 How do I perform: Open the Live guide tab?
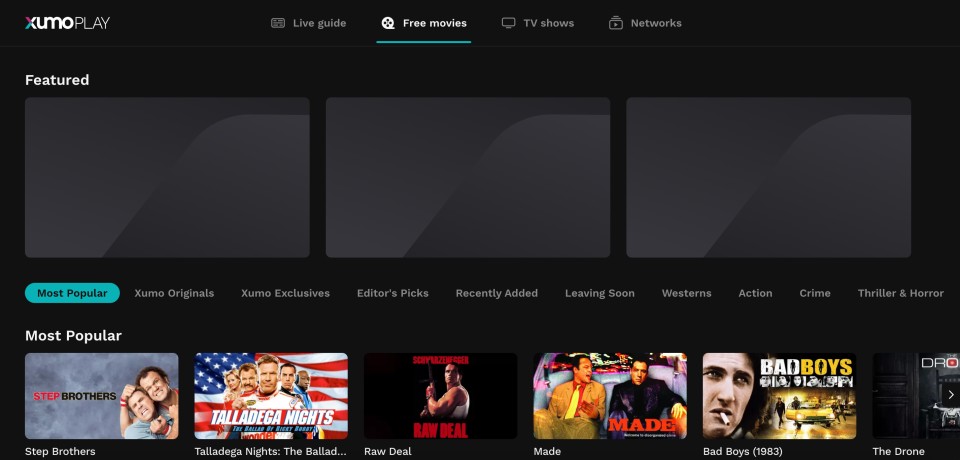(318, 23)
